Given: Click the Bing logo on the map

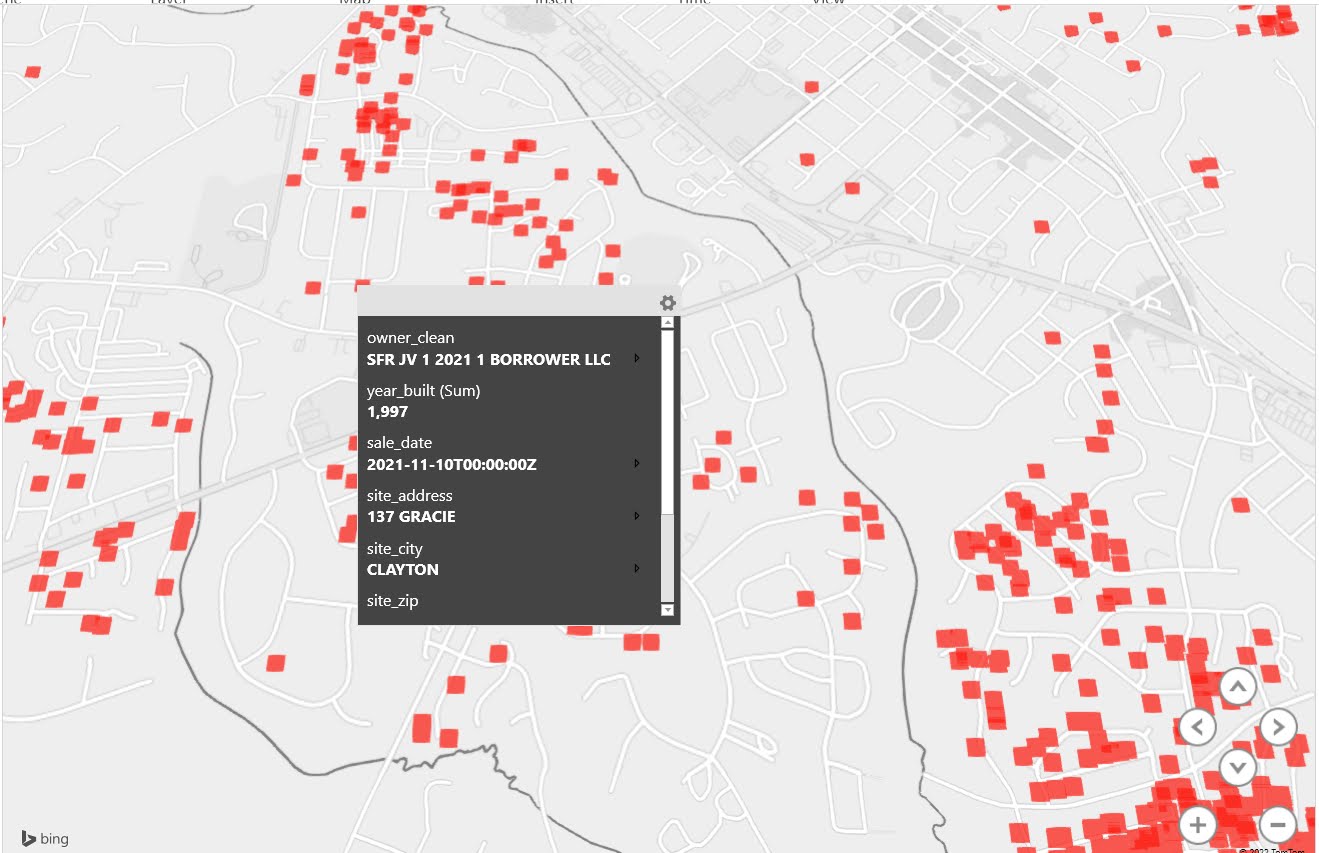Looking at the screenshot, I should tap(46, 838).
